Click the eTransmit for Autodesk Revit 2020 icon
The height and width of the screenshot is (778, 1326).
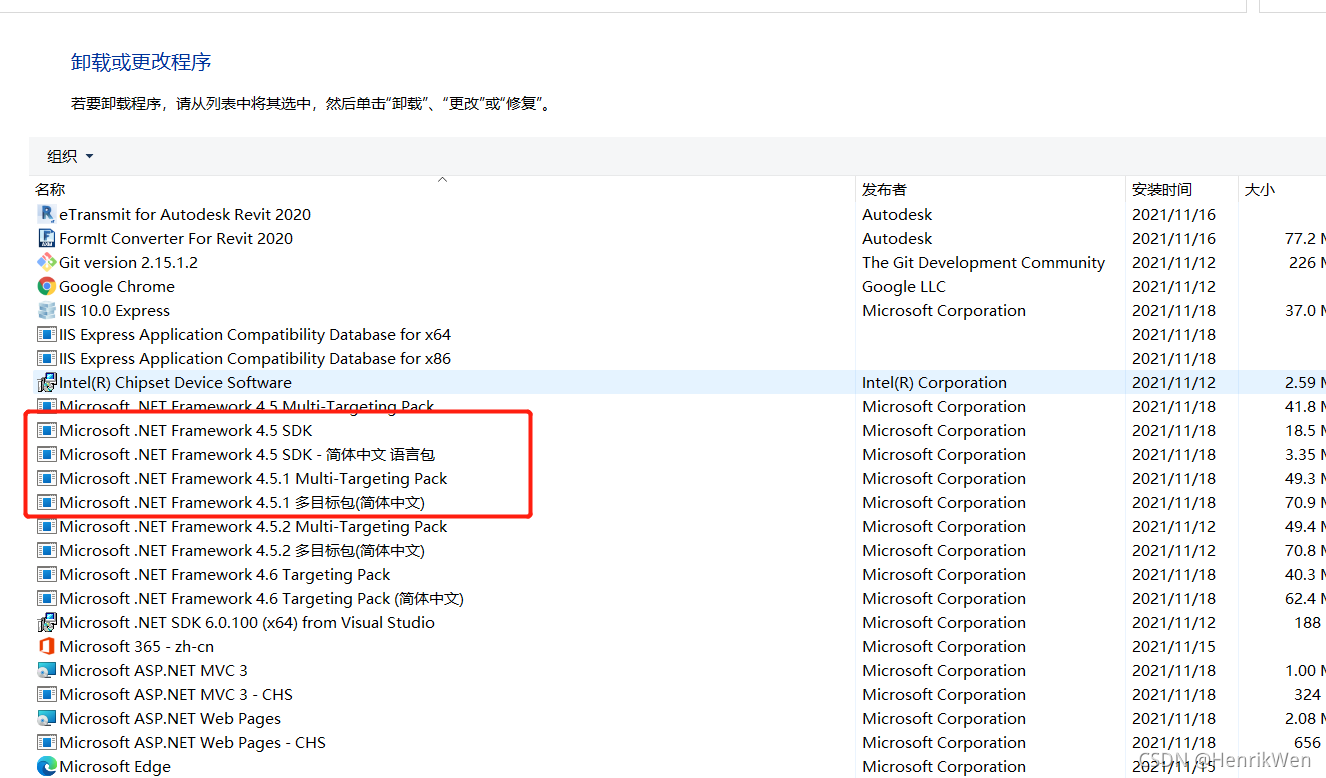(x=46, y=214)
